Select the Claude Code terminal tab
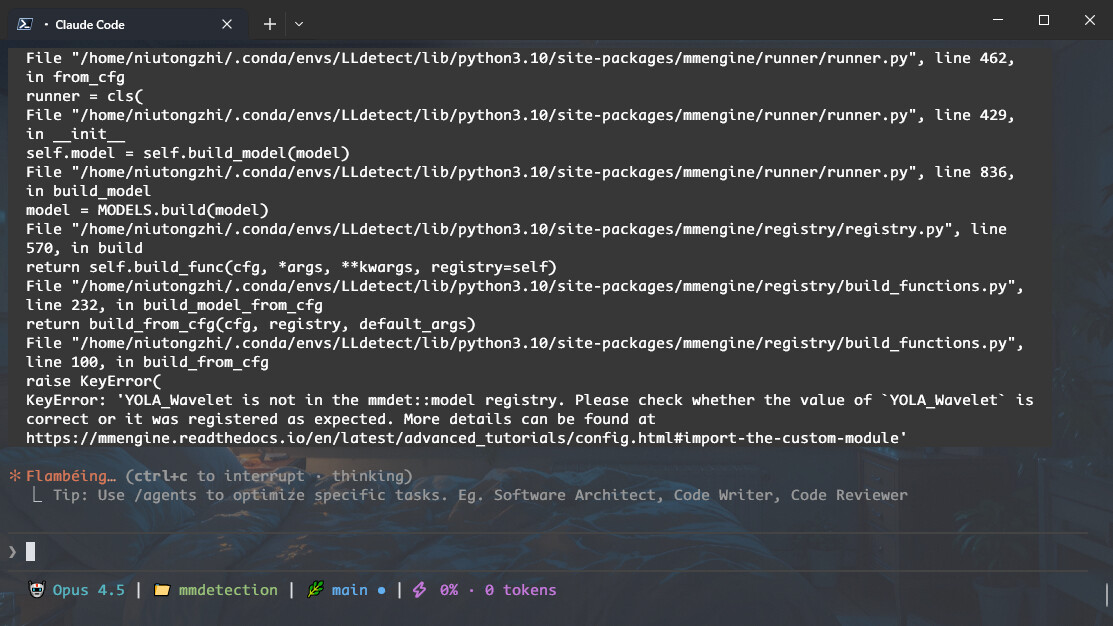The image size is (1113, 626). (128, 24)
